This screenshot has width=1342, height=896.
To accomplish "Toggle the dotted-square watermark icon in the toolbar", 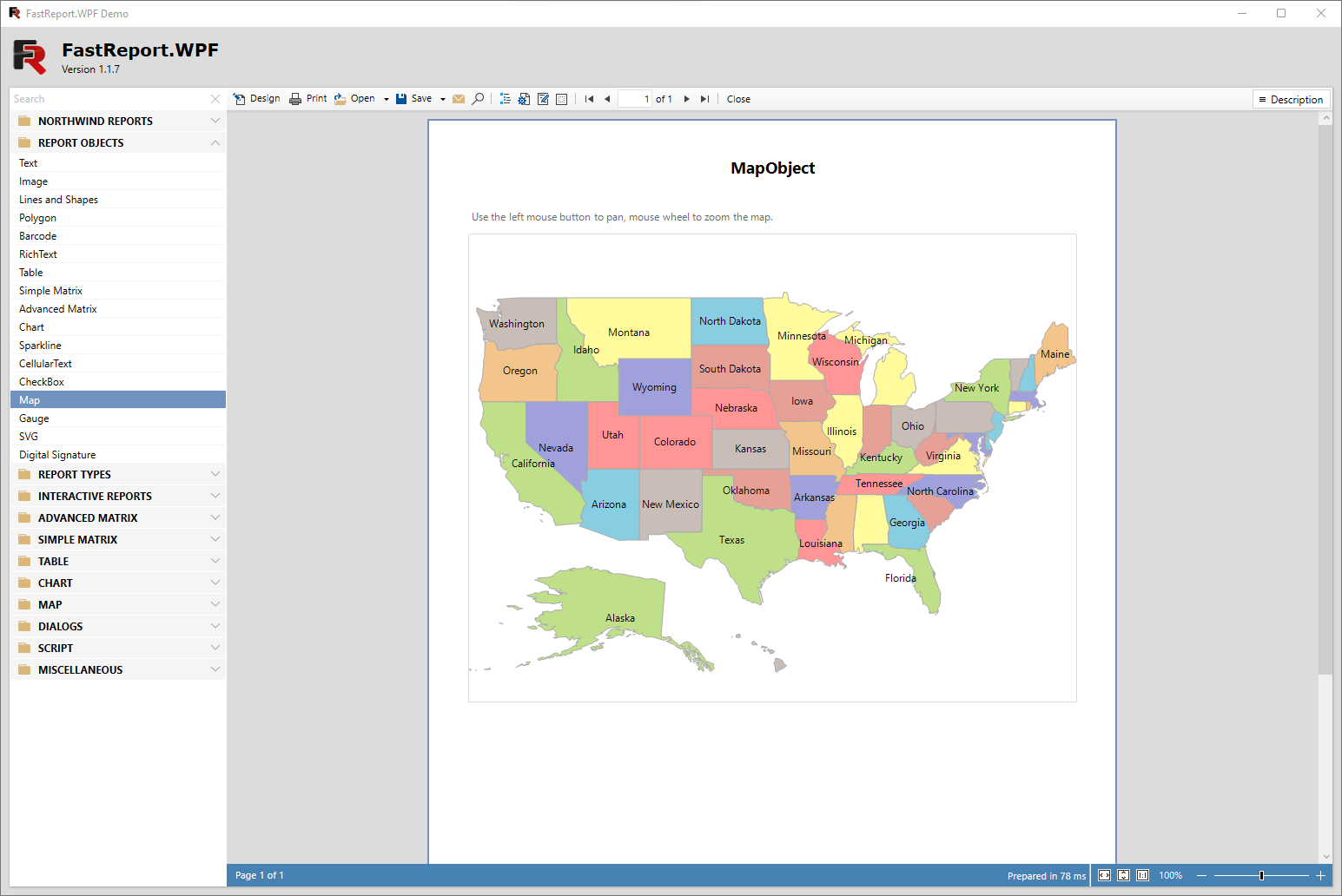I will click(x=562, y=99).
